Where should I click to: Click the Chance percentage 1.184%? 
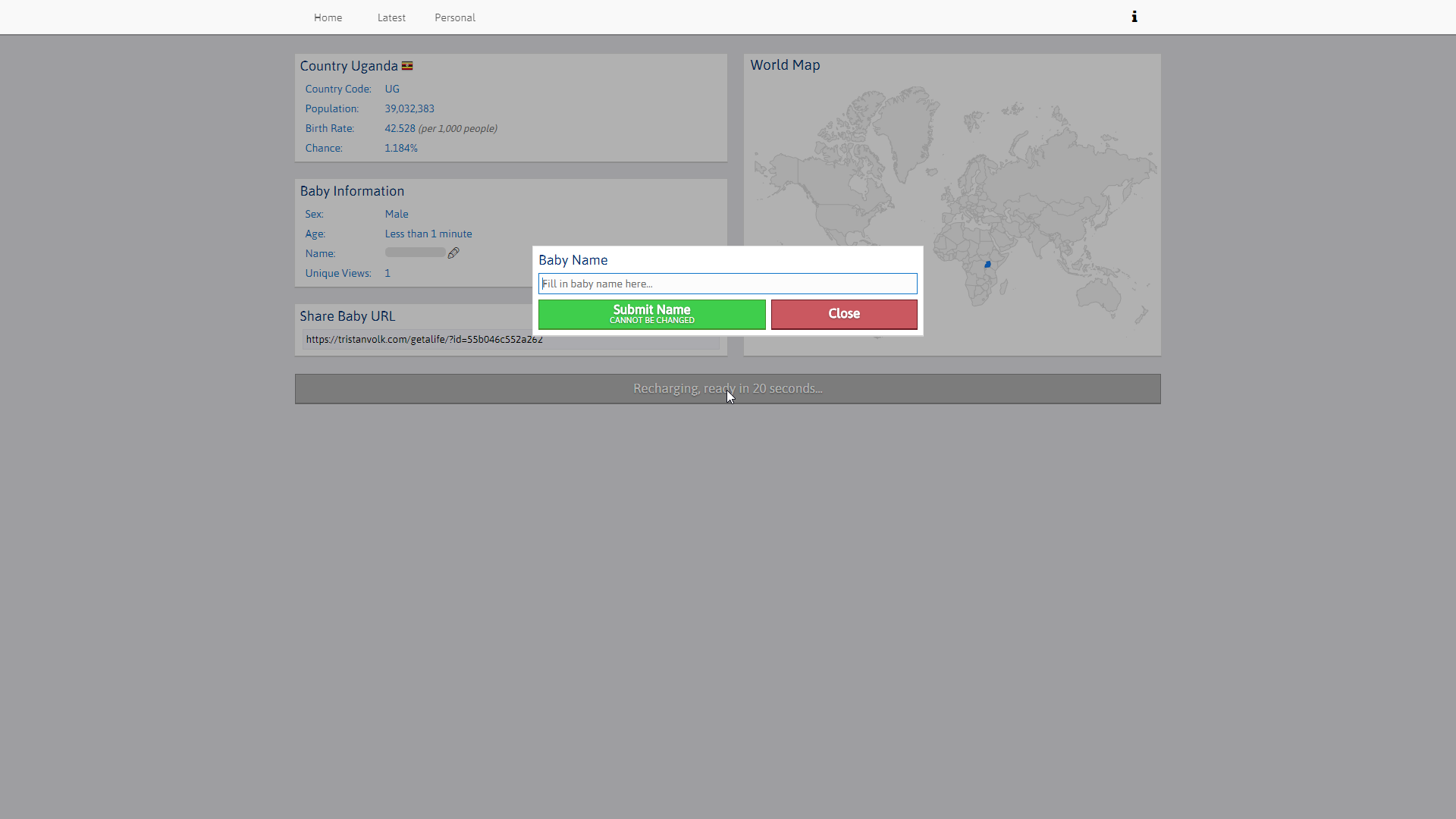click(400, 148)
